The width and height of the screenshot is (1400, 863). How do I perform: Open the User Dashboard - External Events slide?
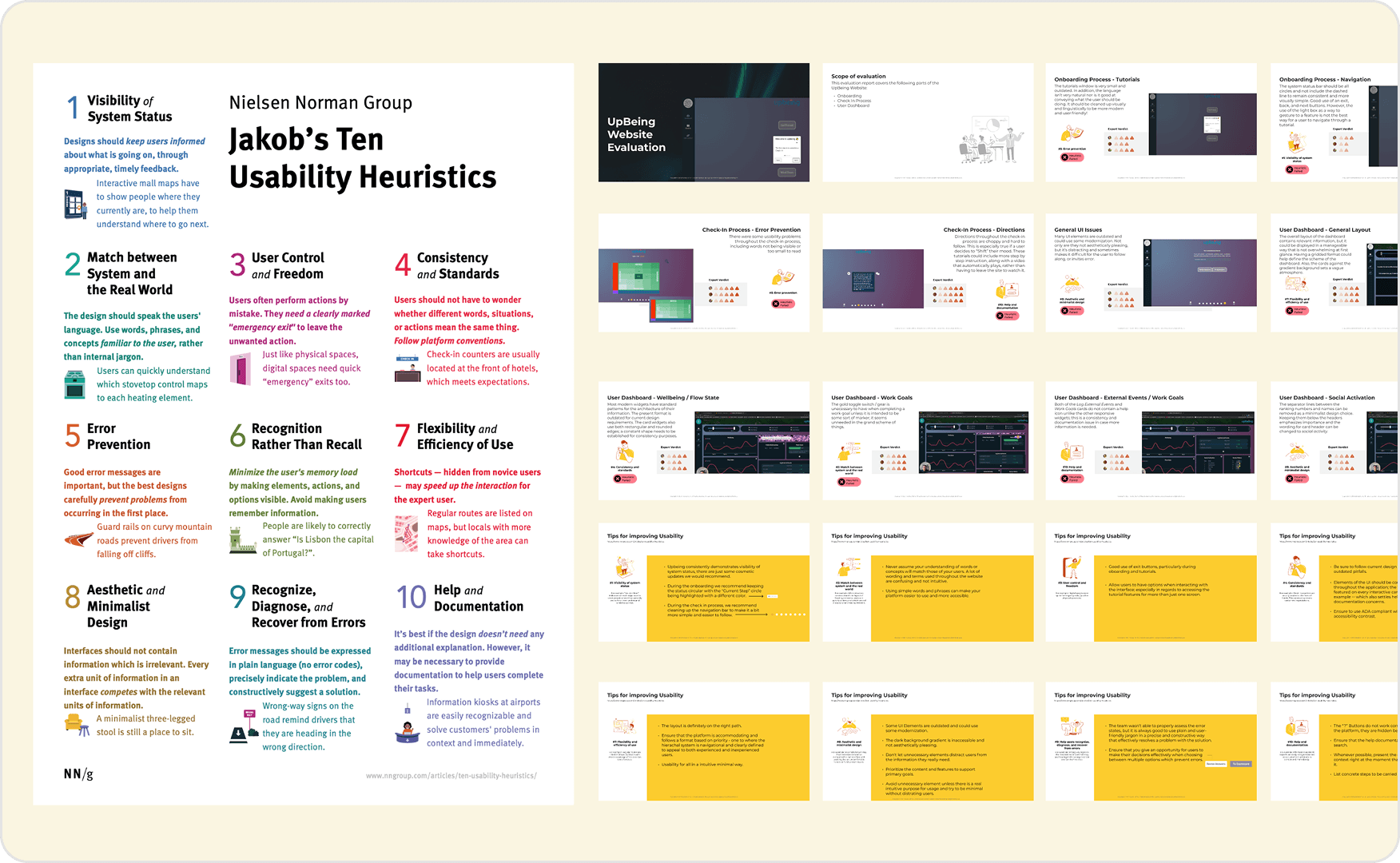pos(1151,441)
